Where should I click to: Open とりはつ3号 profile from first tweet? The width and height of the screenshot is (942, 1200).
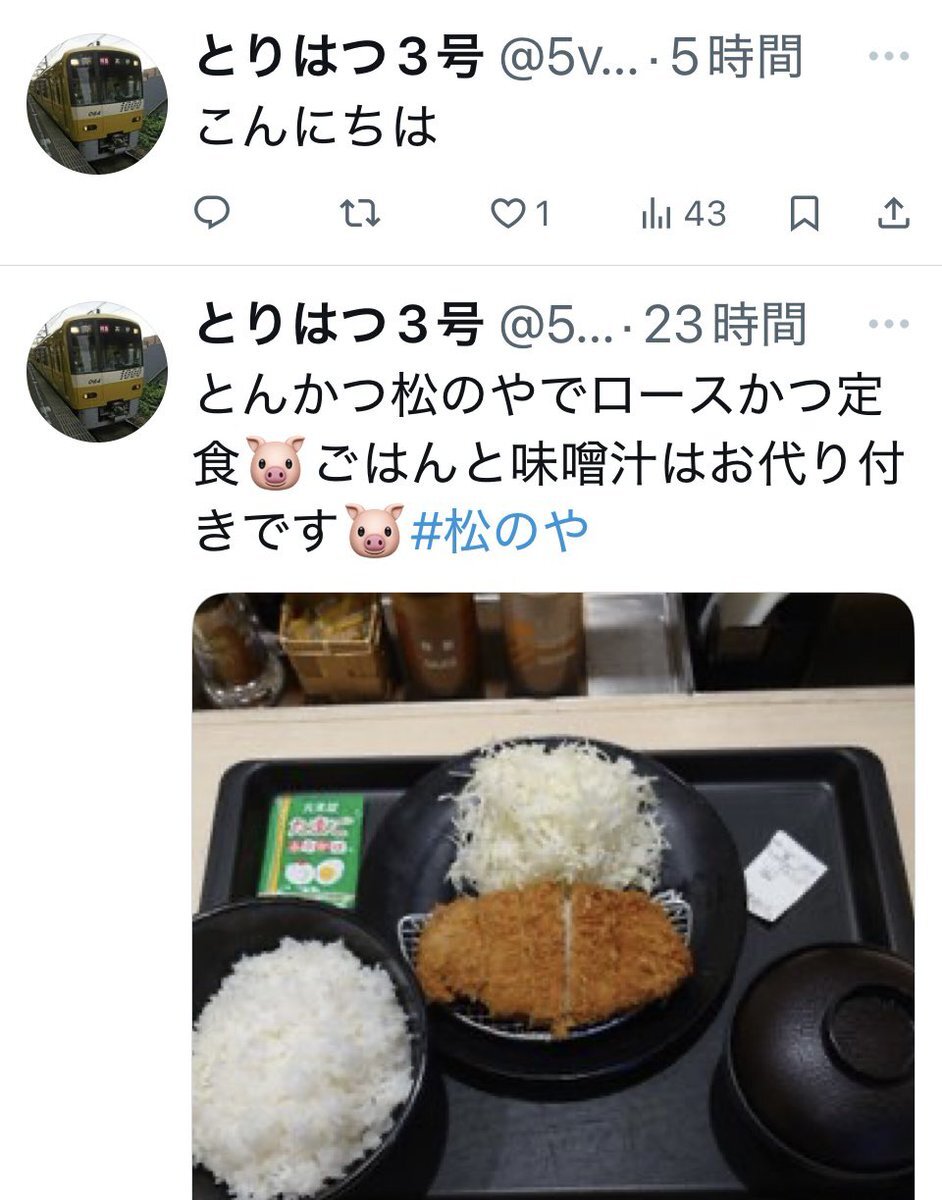[338, 58]
